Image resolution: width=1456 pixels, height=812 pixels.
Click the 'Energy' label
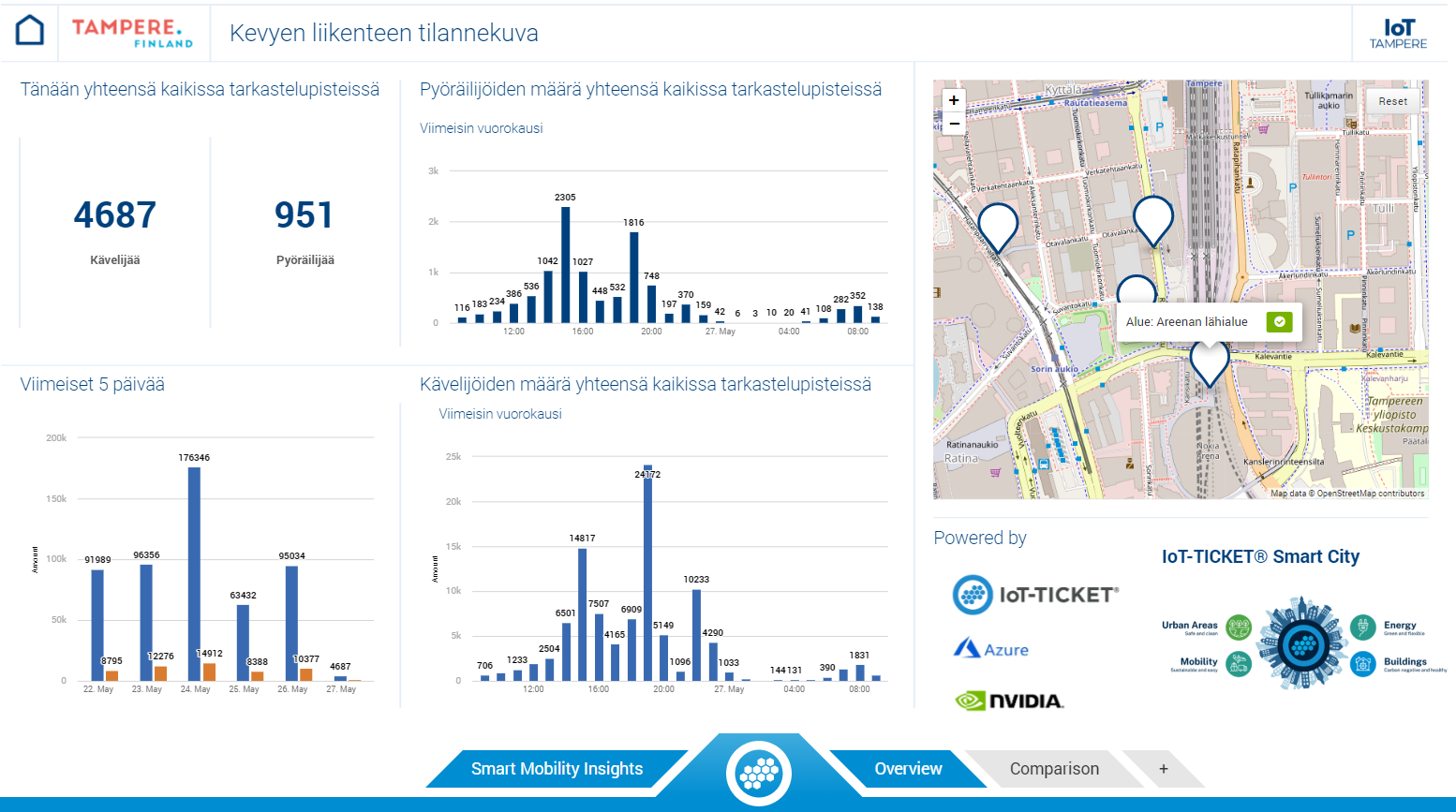point(1400,625)
